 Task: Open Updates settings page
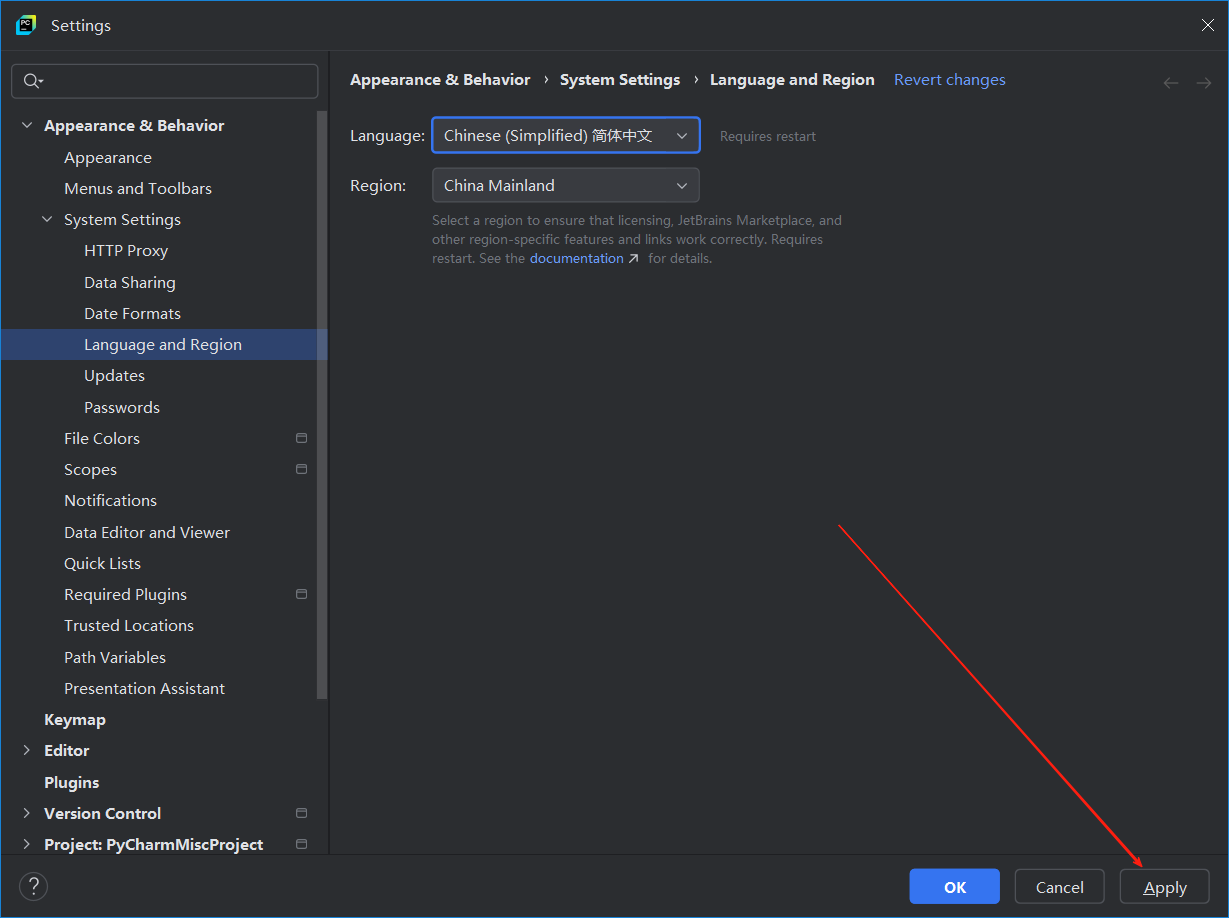pos(115,375)
